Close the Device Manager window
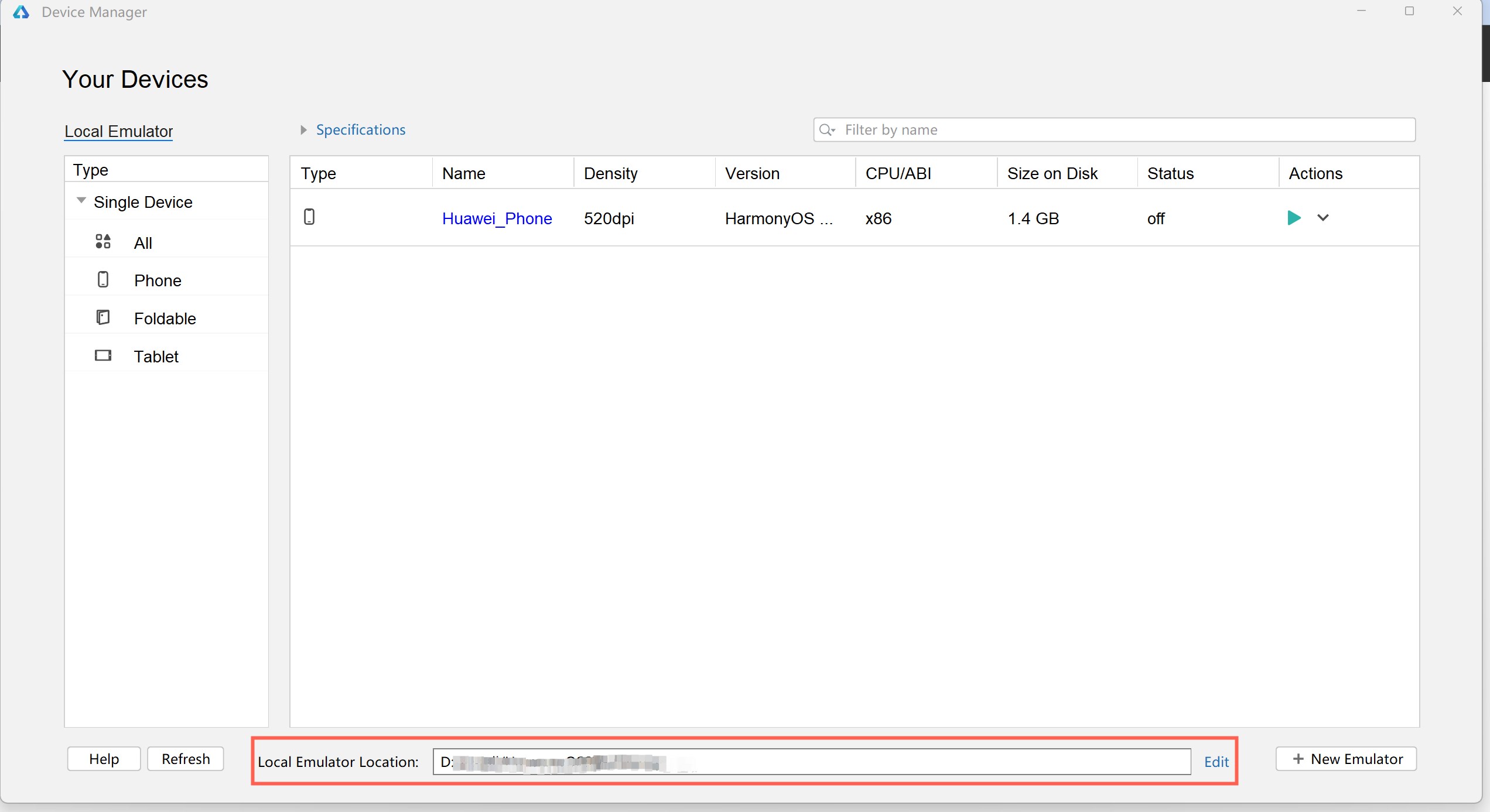Screen dimensions: 1490x812 tap(1458, 11)
